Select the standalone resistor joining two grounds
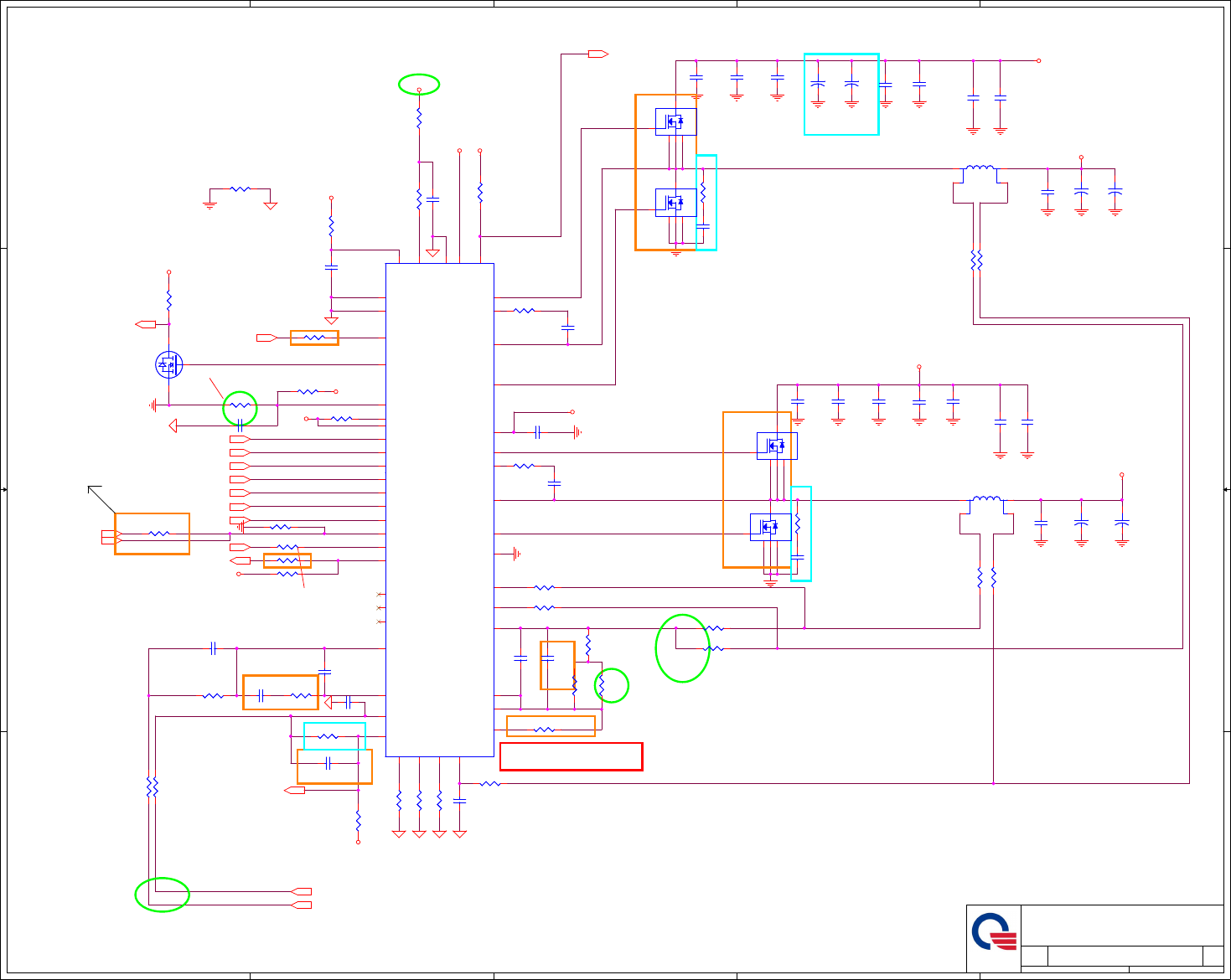1231x980 pixels. pyautogui.click(x=240, y=189)
